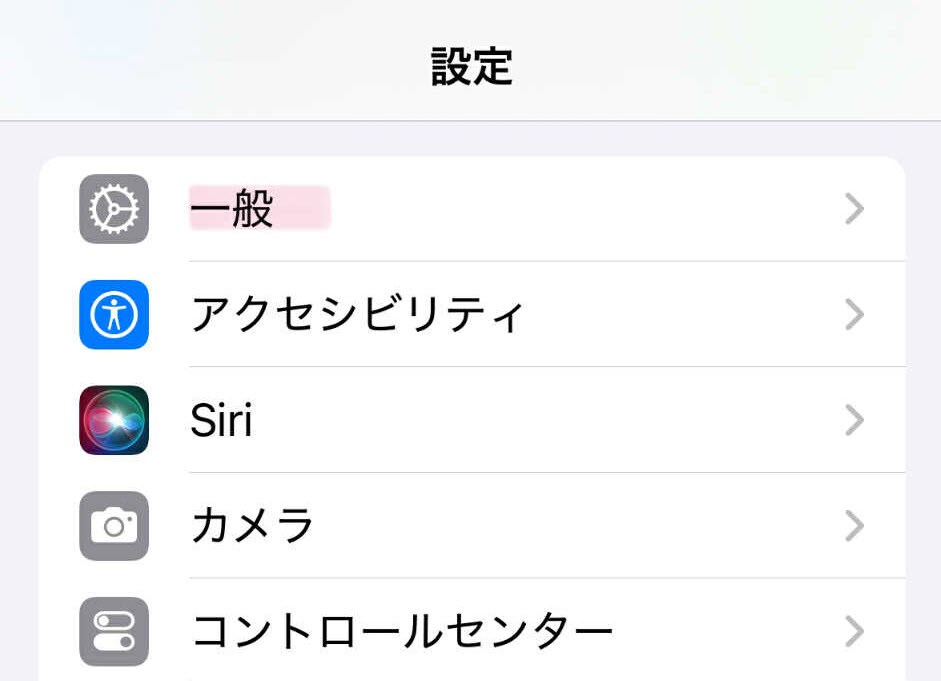Tap the blue Accessibility figure icon

click(x=114, y=315)
